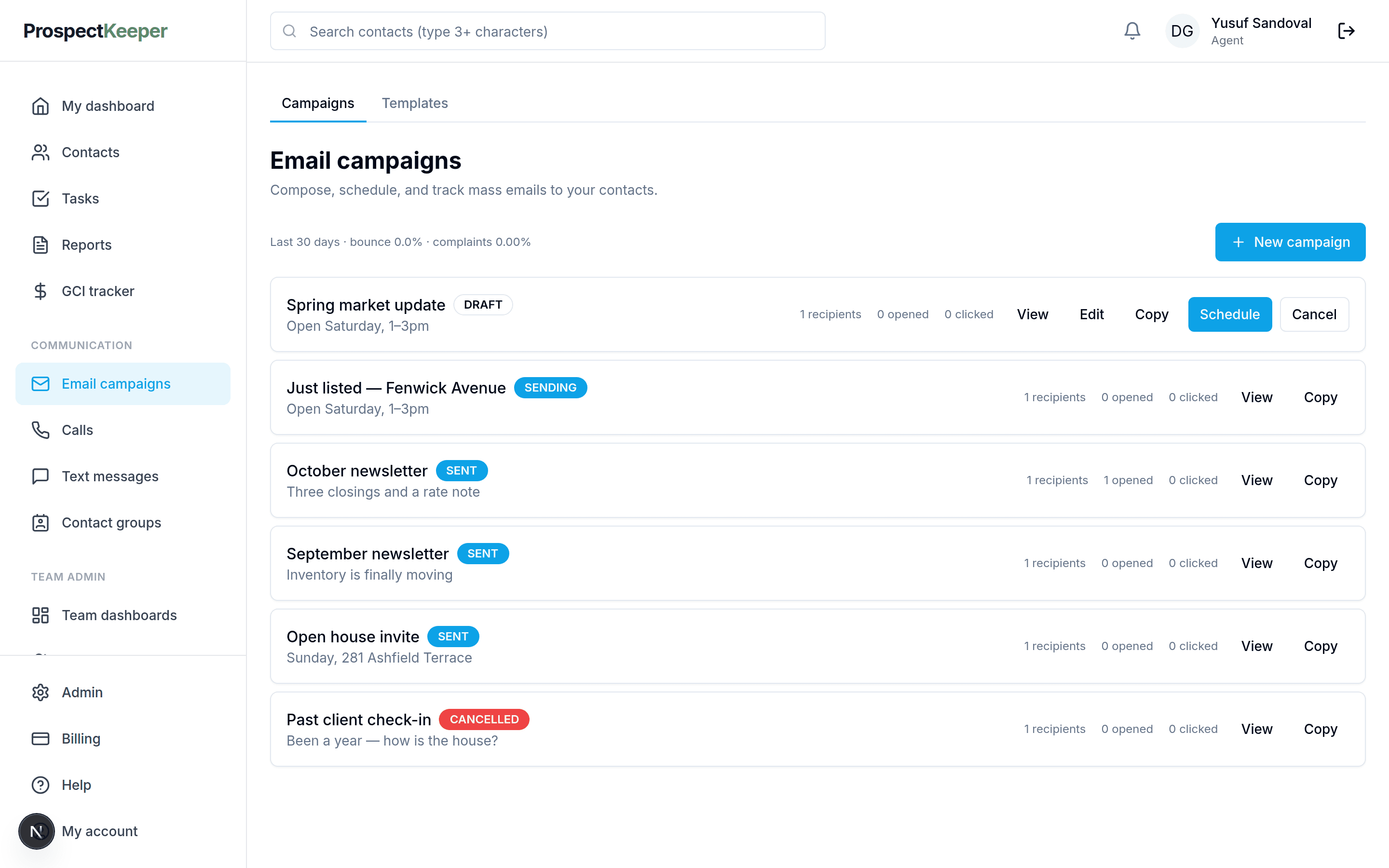Click '1 opened' in October newsletter row
The height and width of the screenshot is (868, 1389).
[1128, 480]
